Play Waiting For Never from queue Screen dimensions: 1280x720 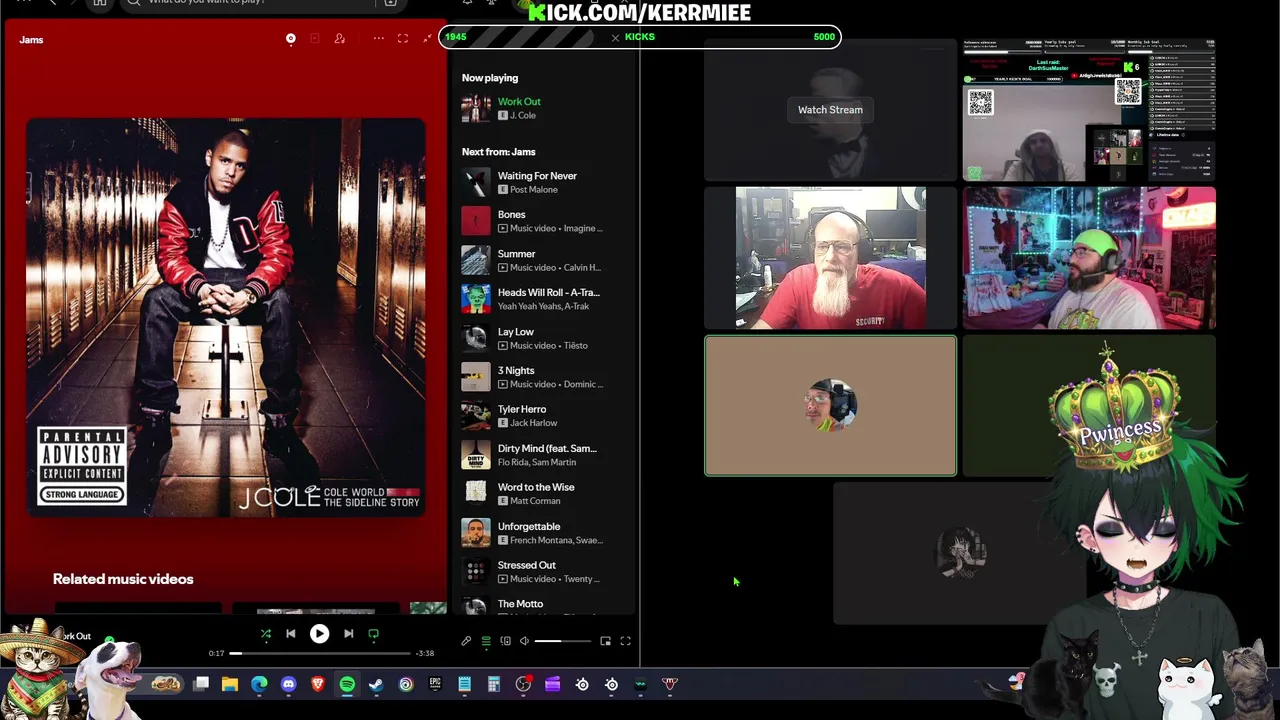coord(537,176)
